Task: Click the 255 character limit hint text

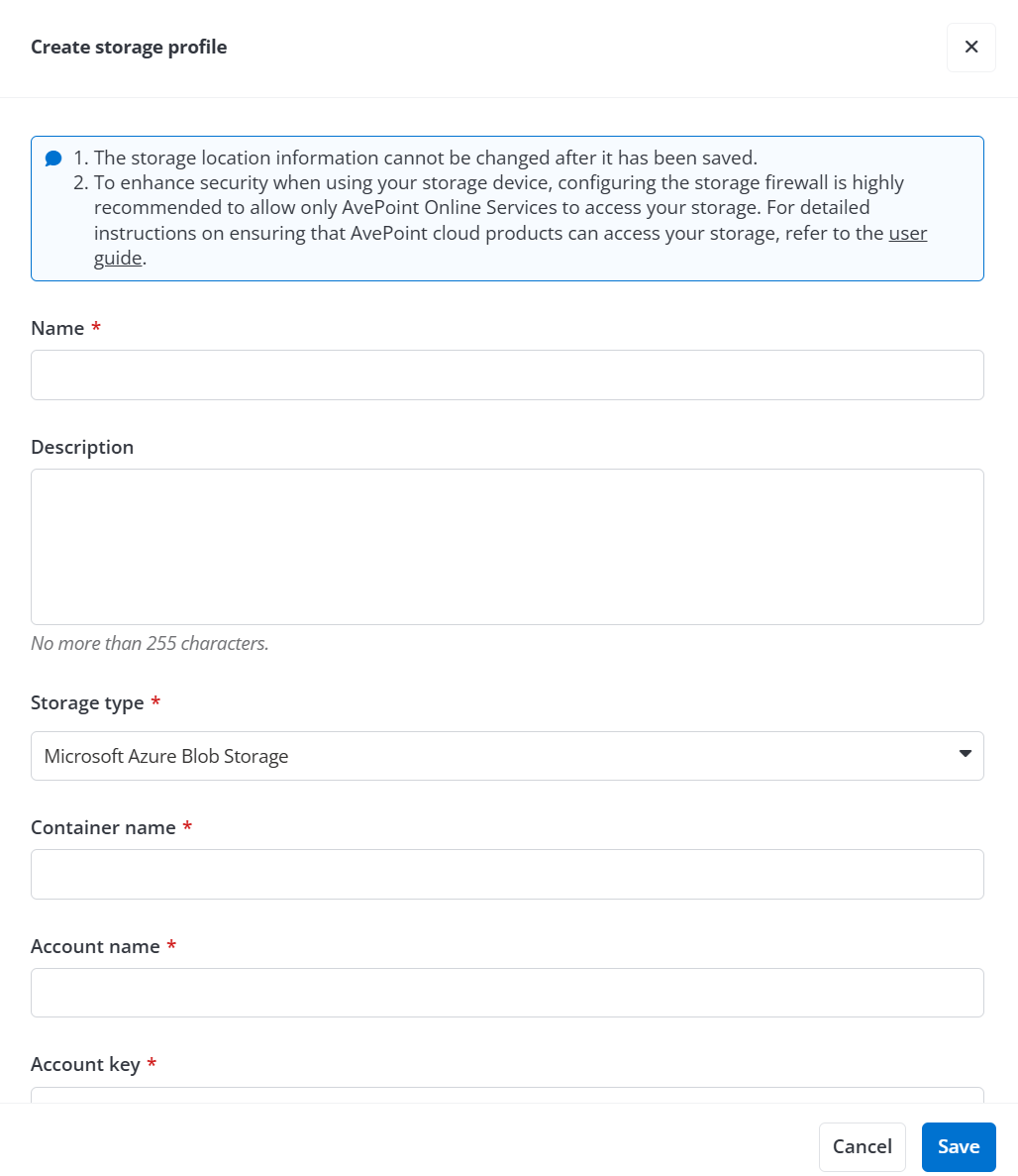Action: coord(150,643)
